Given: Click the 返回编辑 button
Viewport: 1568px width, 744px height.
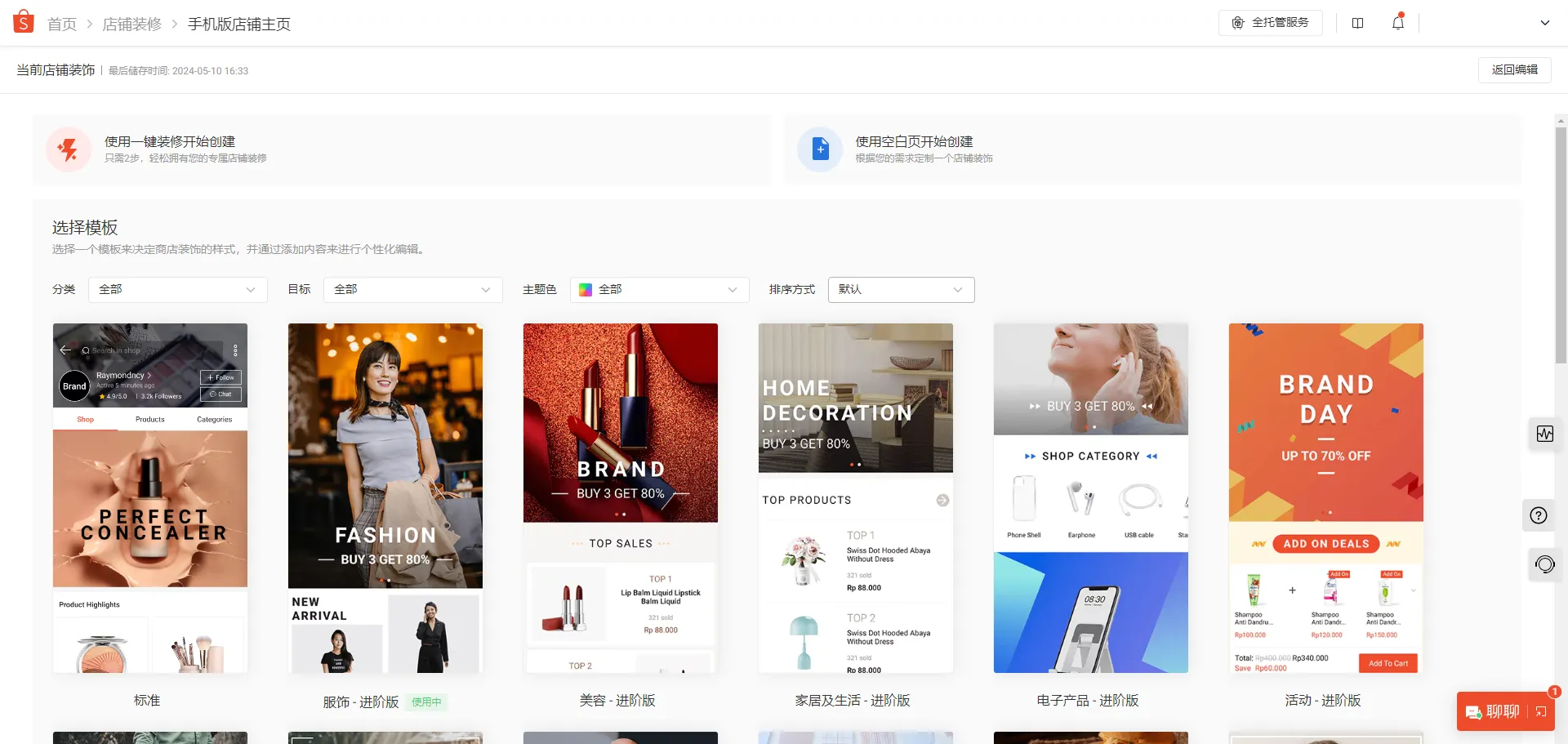Looking at the screenshot, I should pos(1515,69).
